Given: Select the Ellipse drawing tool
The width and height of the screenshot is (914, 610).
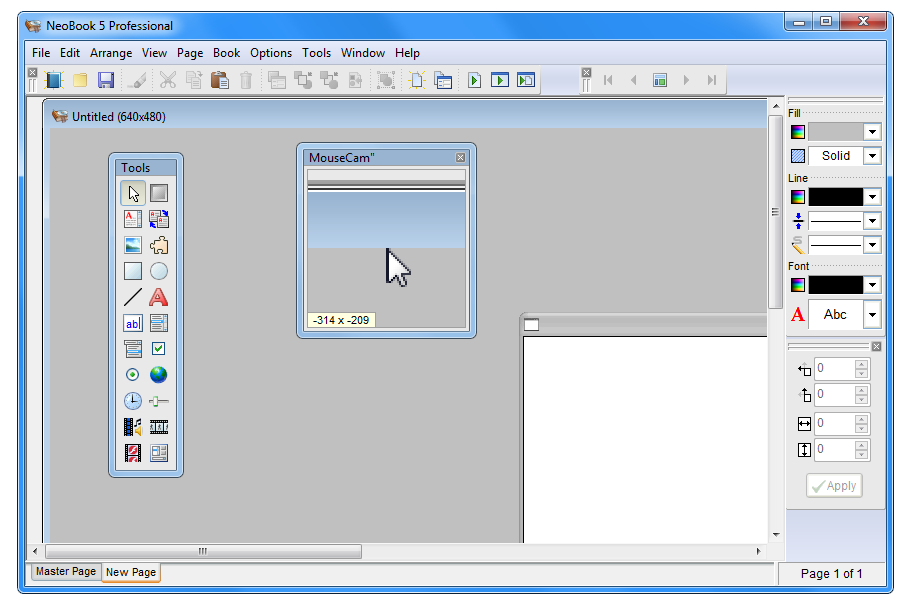Looking at the screenshot, I should pyautogui.click(x=159, y=271).
